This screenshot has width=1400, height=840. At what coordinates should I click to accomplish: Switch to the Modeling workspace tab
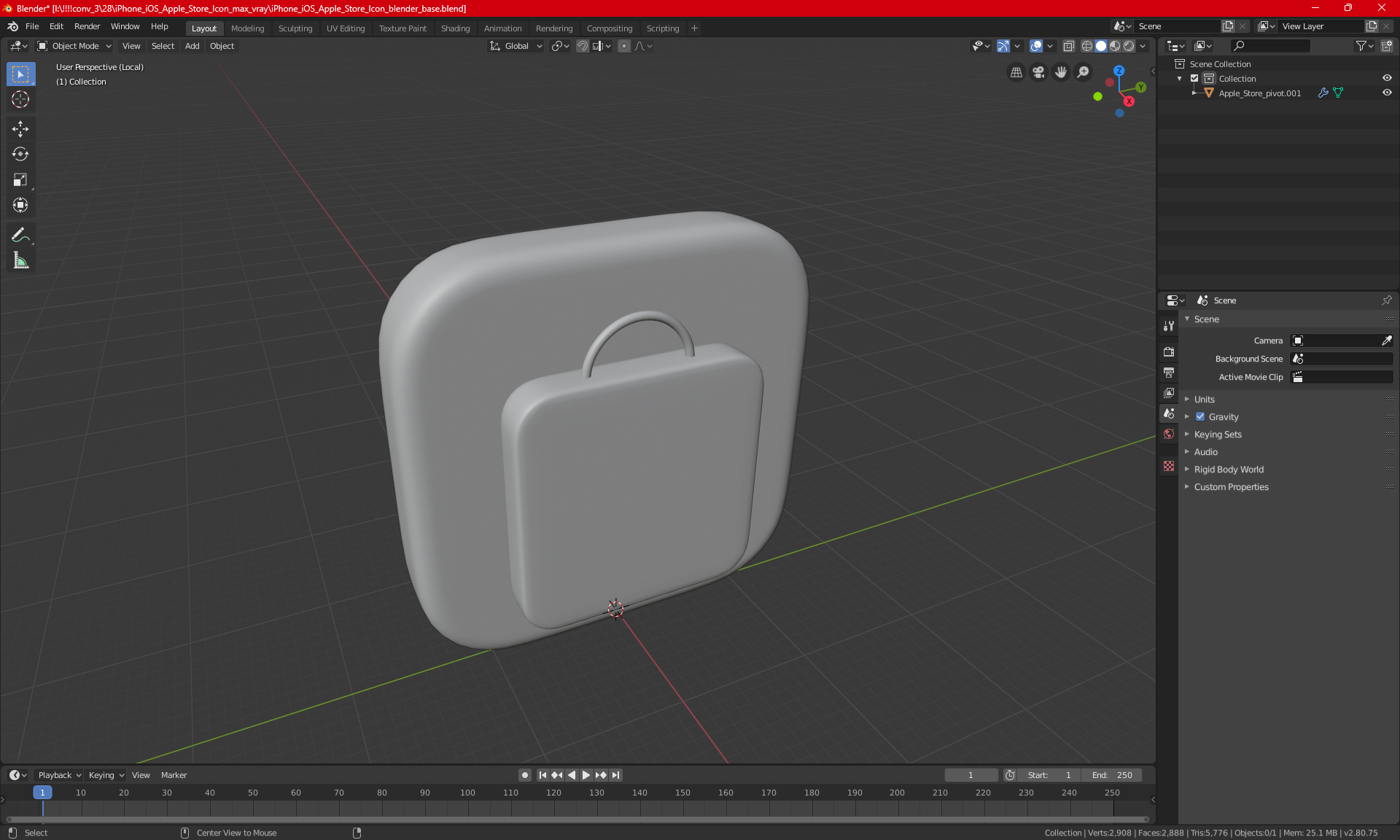[247, 28]
